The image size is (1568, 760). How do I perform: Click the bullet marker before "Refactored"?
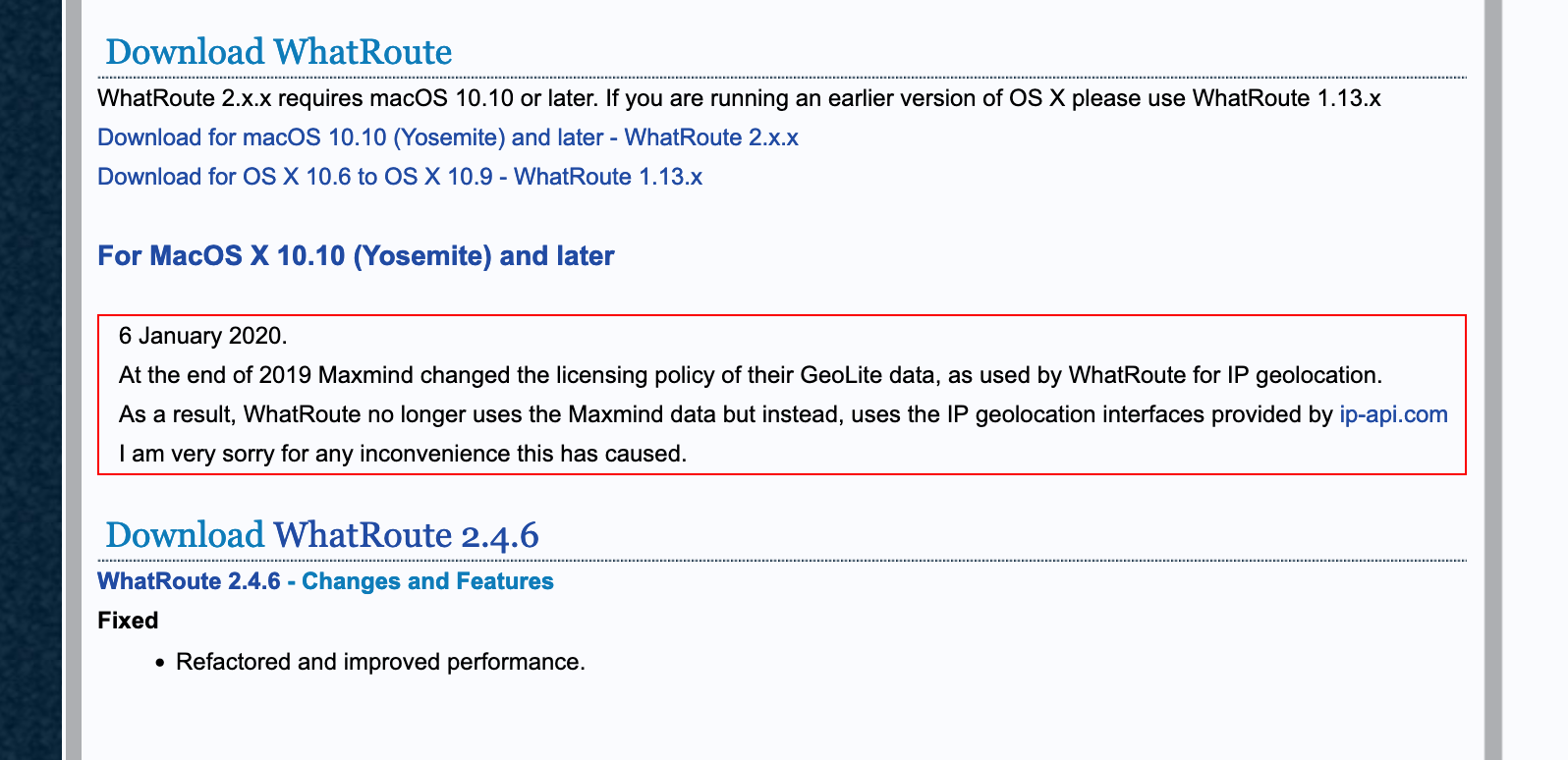pos(159,663)
